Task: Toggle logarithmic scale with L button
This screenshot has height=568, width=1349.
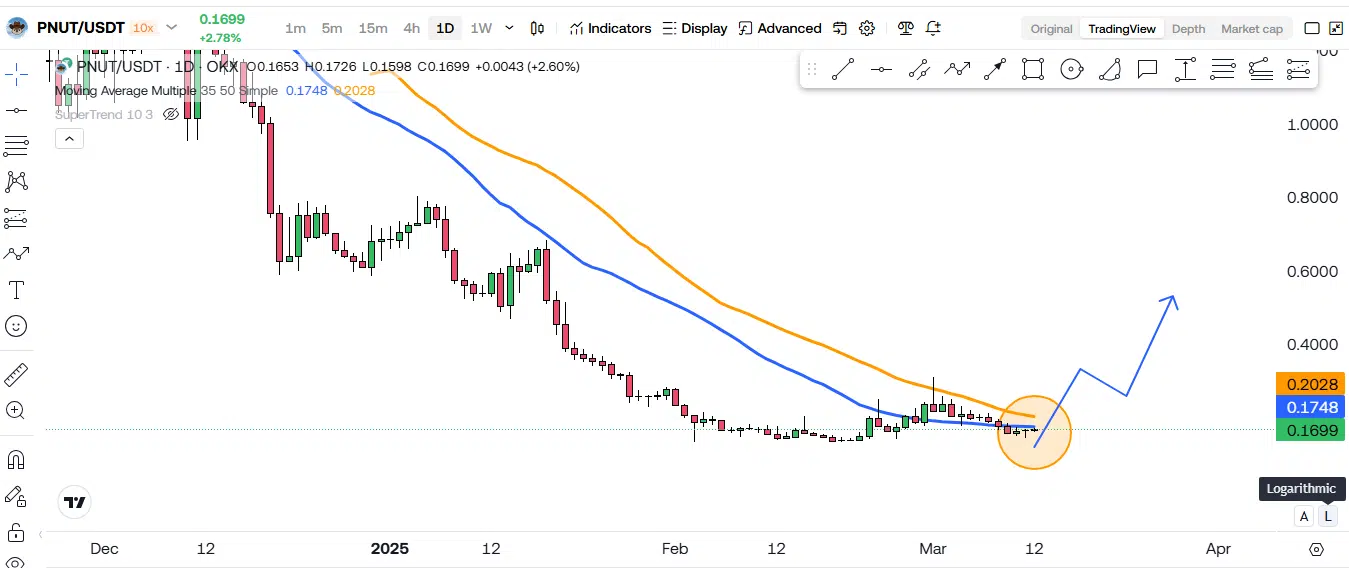Action: tap(1327, 516)
